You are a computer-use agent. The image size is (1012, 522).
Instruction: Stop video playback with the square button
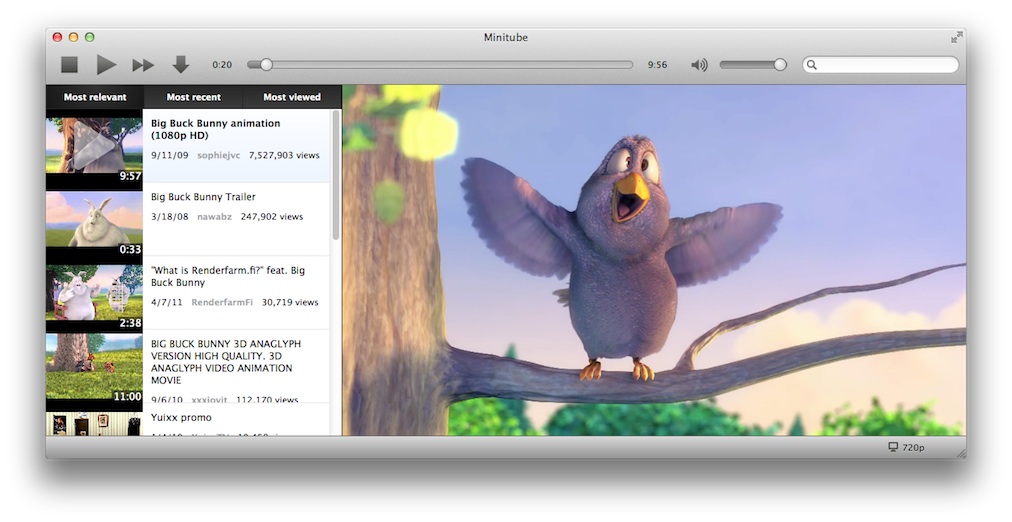[x=69, y=65]
